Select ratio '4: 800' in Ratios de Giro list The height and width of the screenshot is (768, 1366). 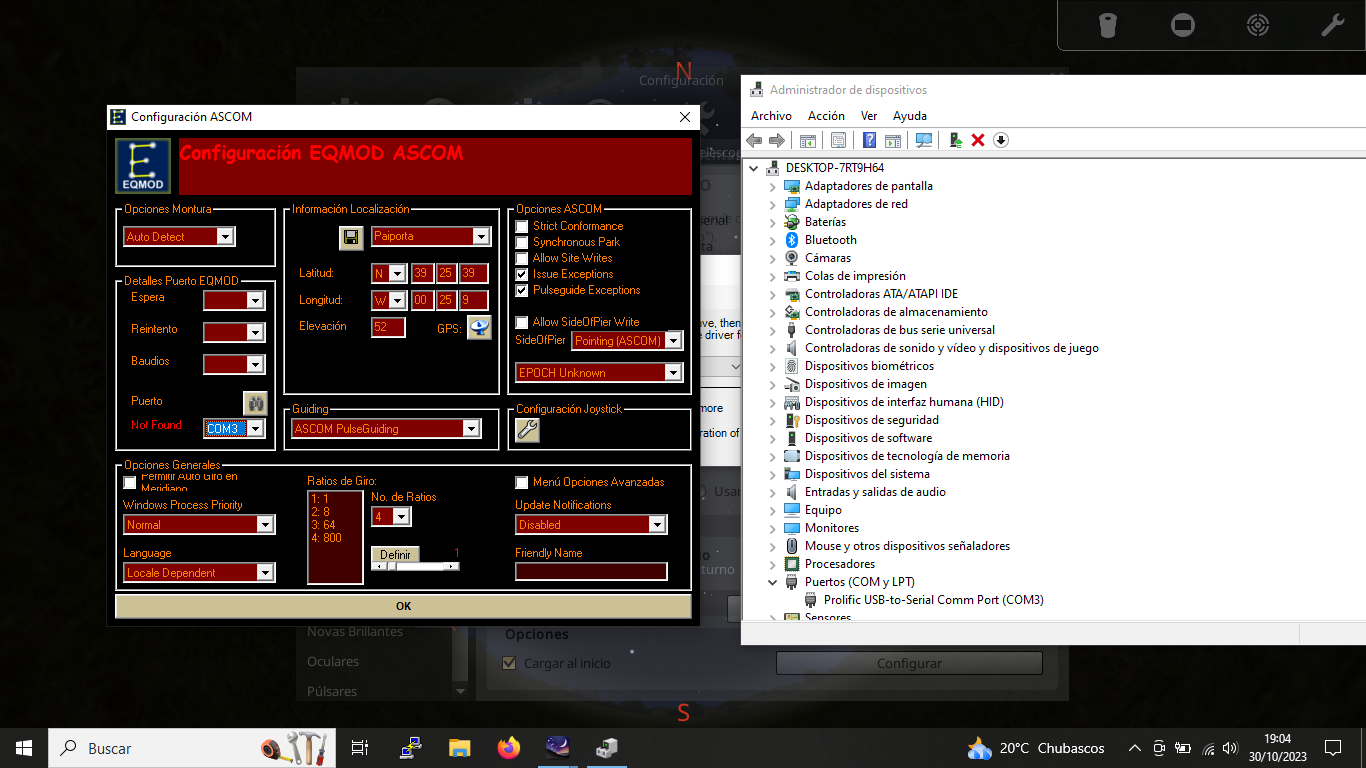click(x=326, y=538)
